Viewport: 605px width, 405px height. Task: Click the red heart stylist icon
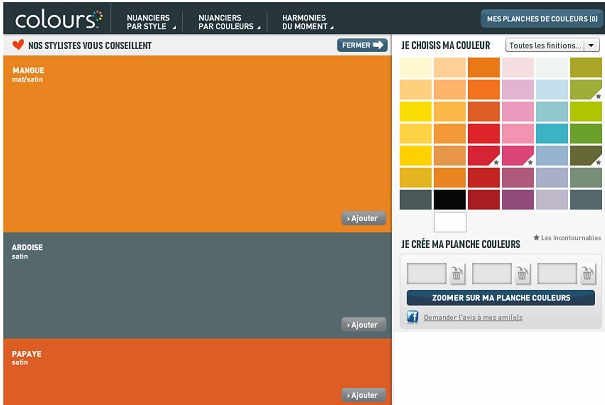point(17,45)
